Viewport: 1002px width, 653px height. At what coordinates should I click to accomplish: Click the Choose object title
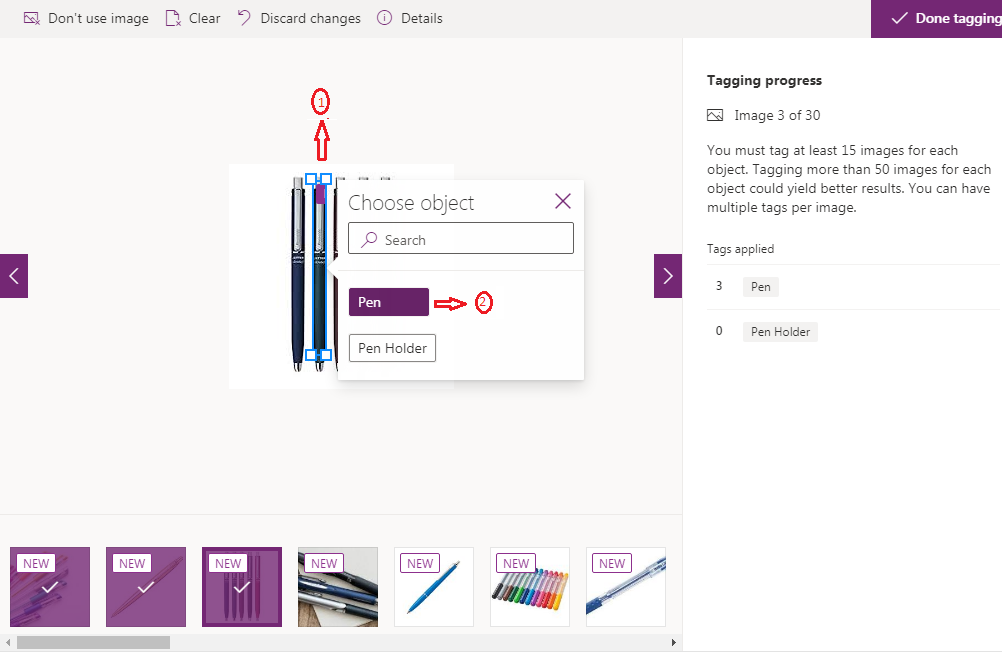[x=411, y=203]
